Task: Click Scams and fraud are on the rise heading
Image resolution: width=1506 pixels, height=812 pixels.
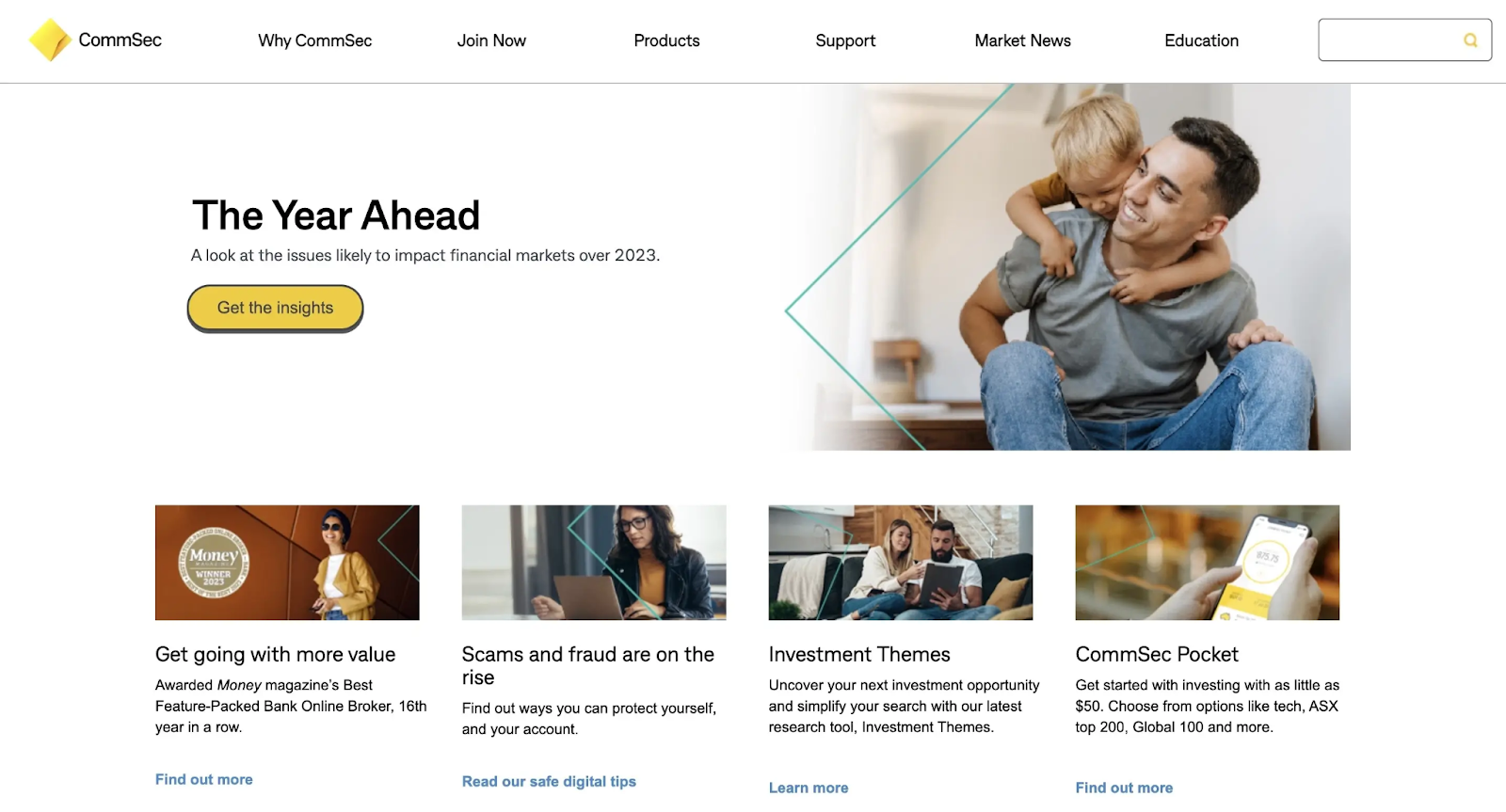Action: (588, 666)
